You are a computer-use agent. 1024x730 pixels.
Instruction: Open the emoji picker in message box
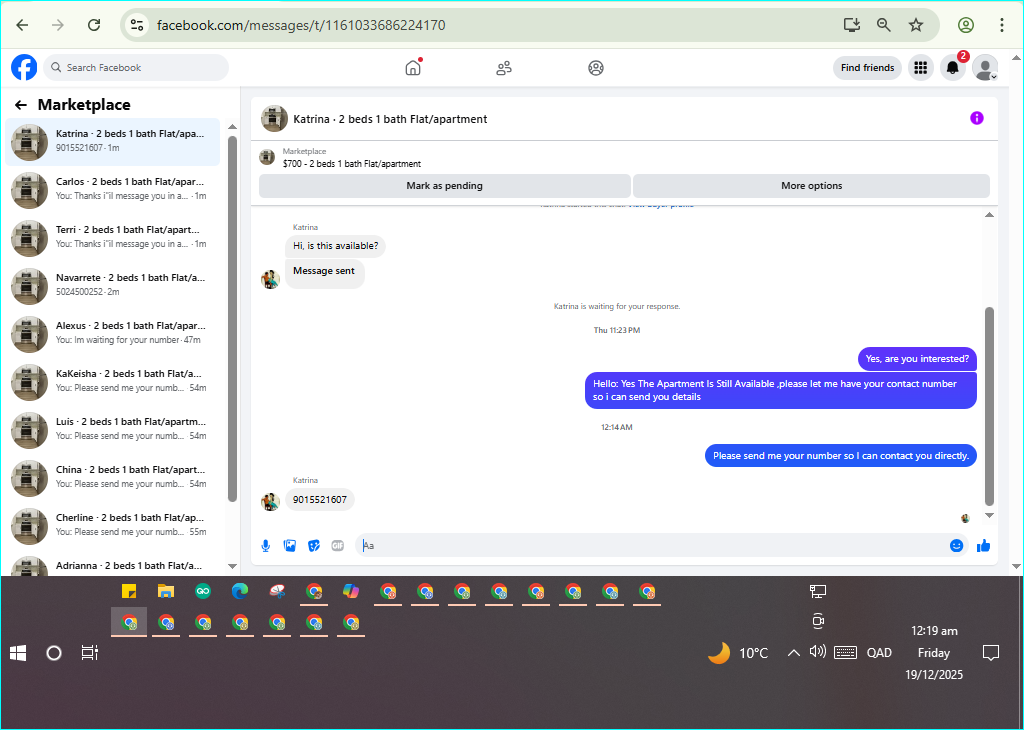(957, 546)
